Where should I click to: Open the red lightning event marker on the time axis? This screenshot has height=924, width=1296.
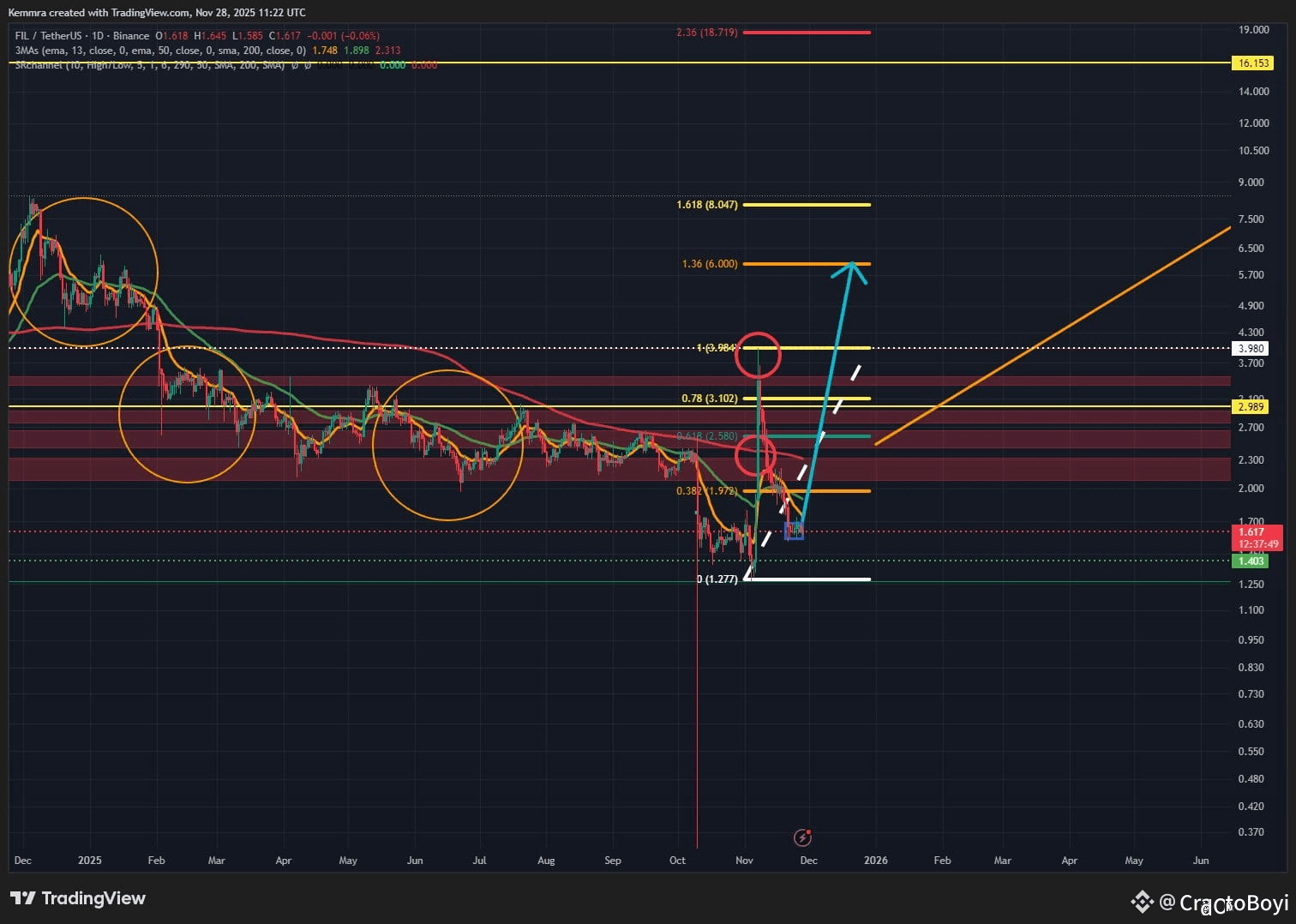pyautogui.click(x=803, y=837)
